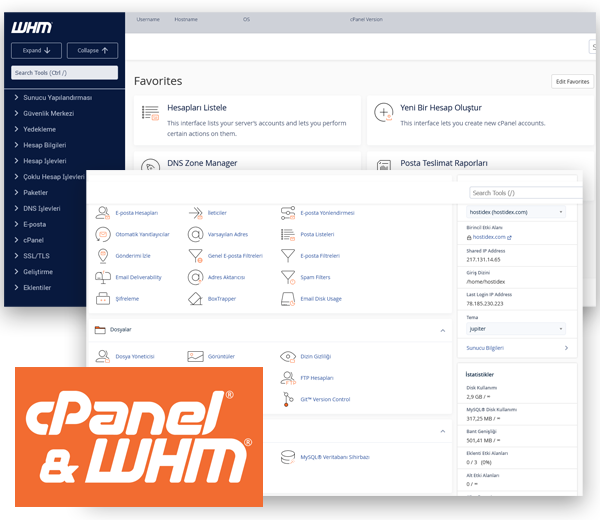Expand the Sunucu Yapılandırması sidebar section
Viewport: 600px width, 520px height.
coord(18,98)
